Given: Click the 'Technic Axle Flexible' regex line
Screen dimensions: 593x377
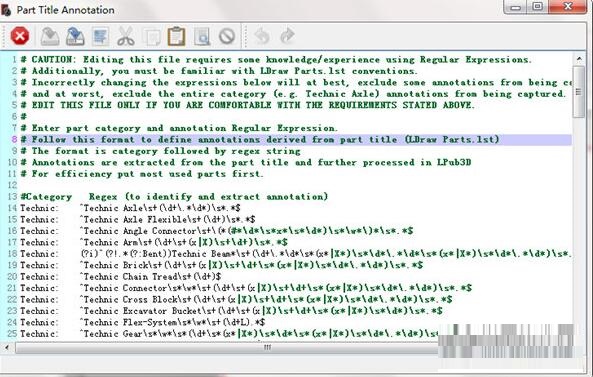Looking at the screenshot, I should tap(138, 219).
